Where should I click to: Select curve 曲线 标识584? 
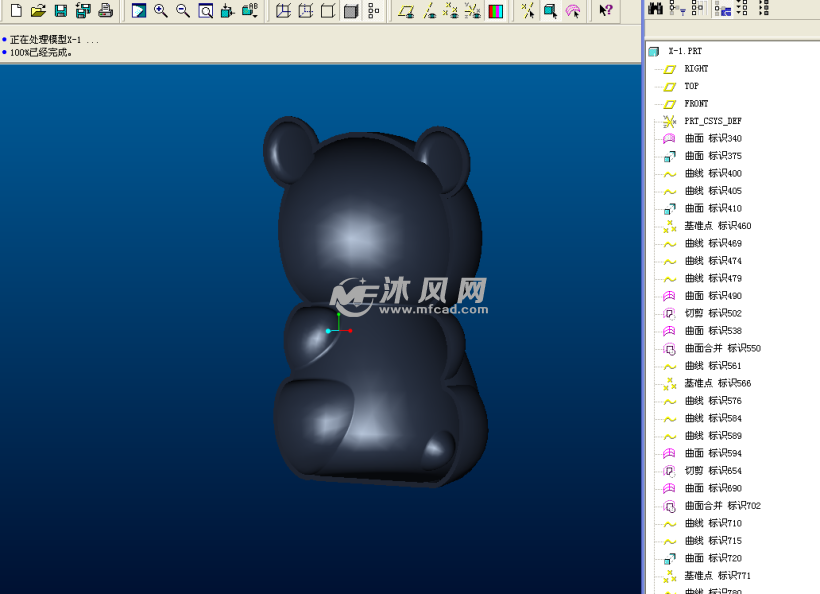click(713, 418)
